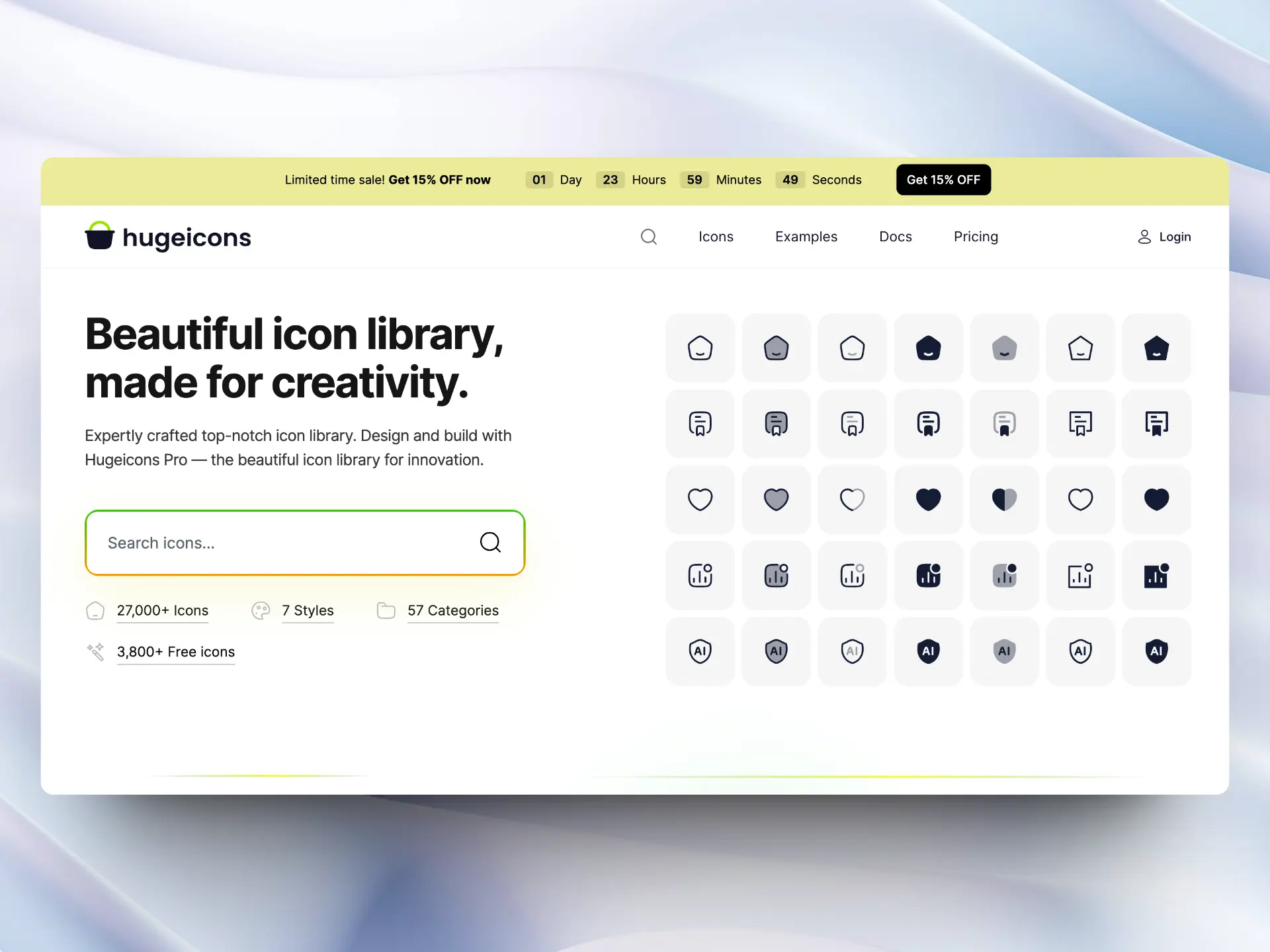Select the first outlined AI shield icon
Viewport: 1270px width, 952px height.
(700, 651)
